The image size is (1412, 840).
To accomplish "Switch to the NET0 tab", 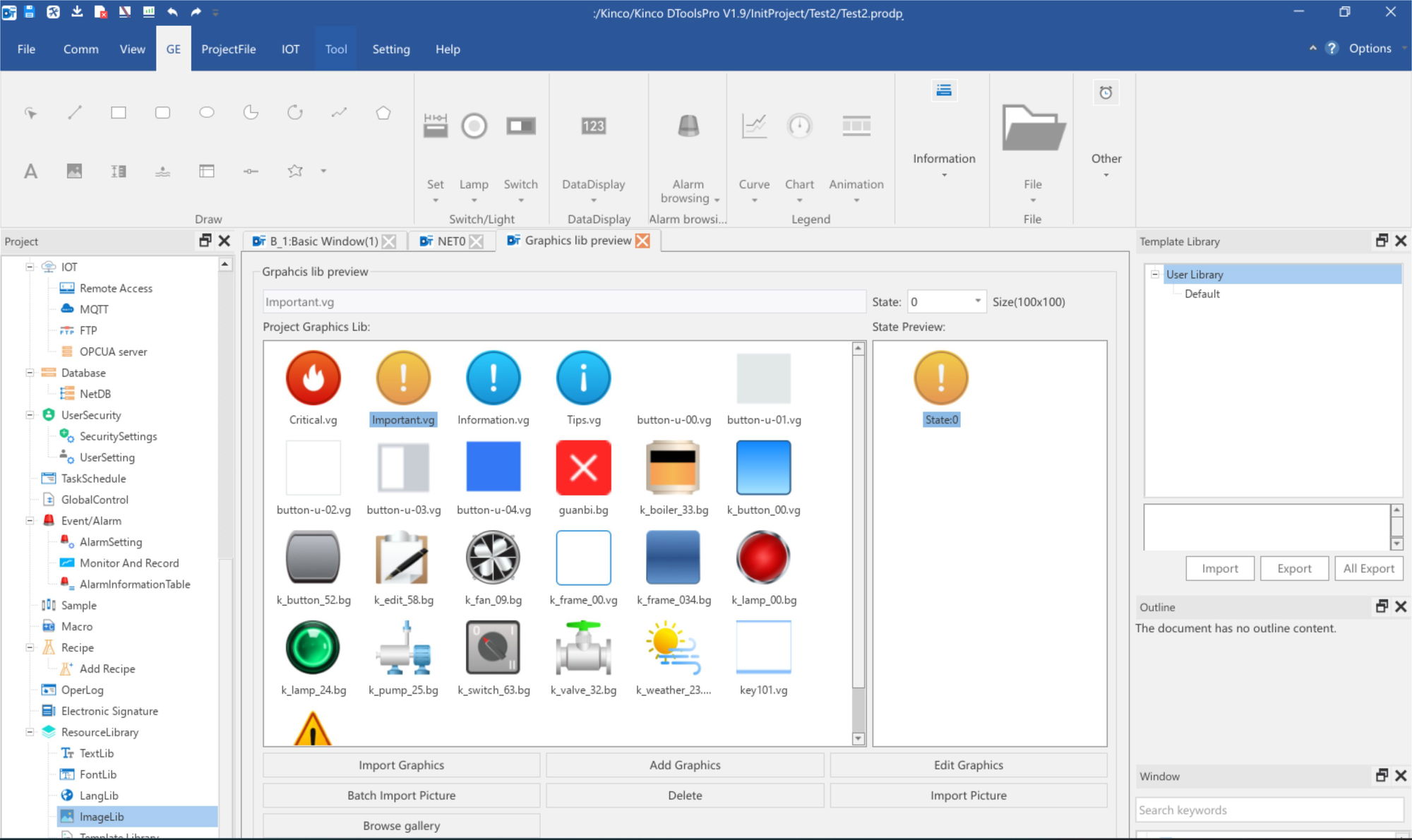I will (x=450, y=241).
